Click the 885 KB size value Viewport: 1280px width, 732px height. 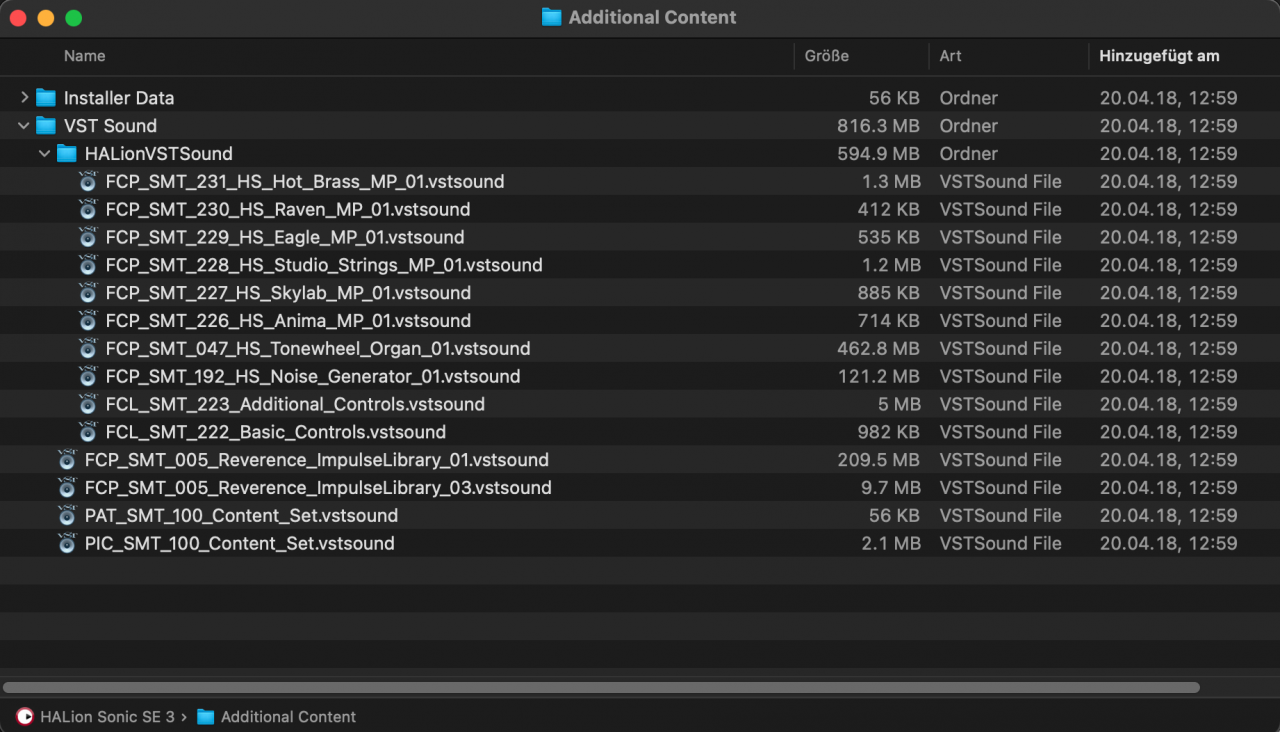coord(889,293)
